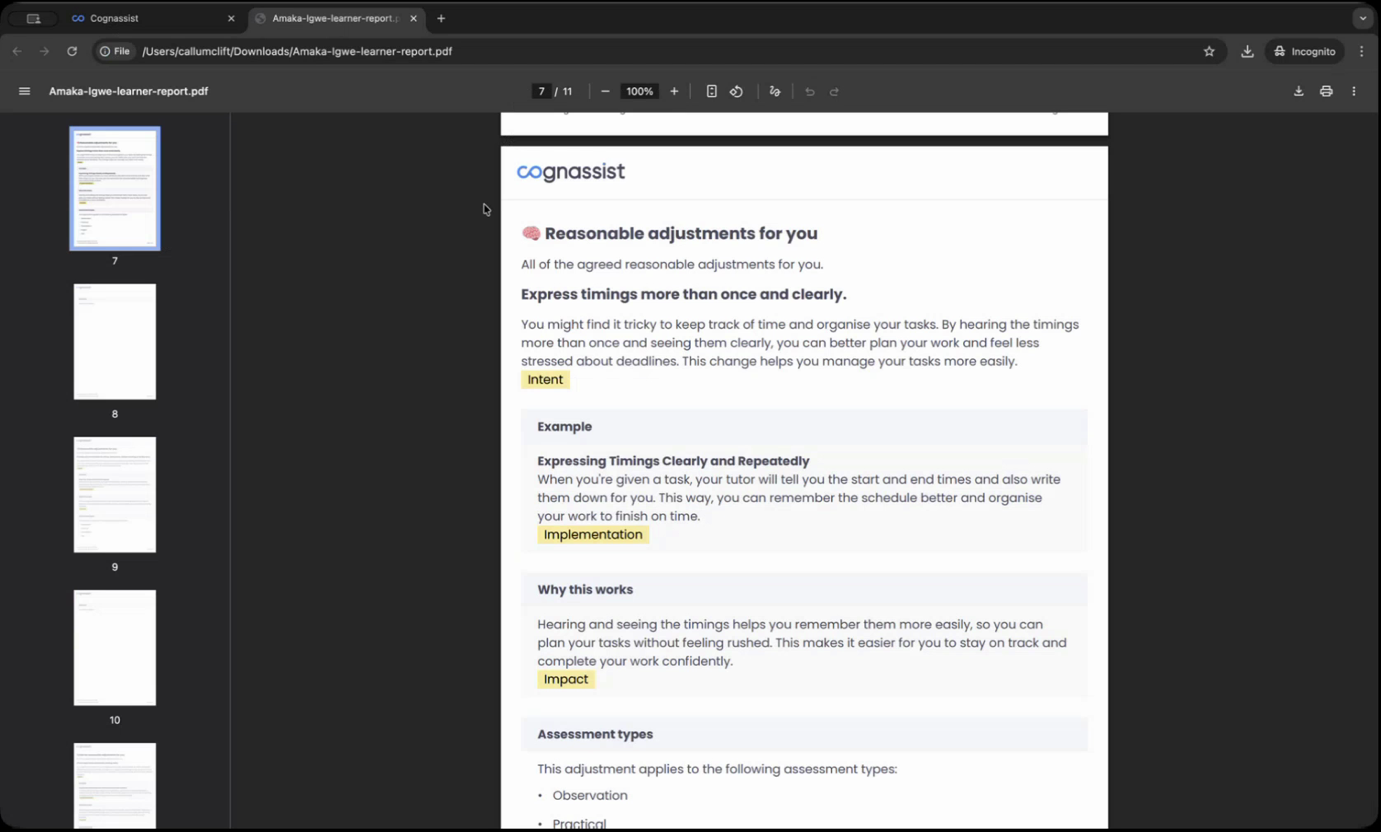1381x832 pixels.
Task: Download the PDF using the viewer's download icon
Action: [1298, 91]
